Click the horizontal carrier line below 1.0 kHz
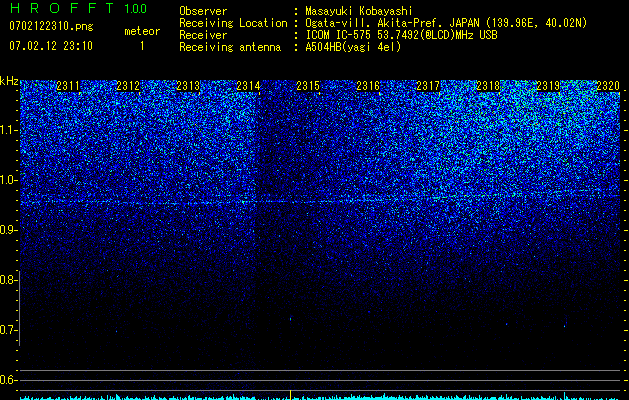This screenshot has width=629, height=400. tap(320, 202)
